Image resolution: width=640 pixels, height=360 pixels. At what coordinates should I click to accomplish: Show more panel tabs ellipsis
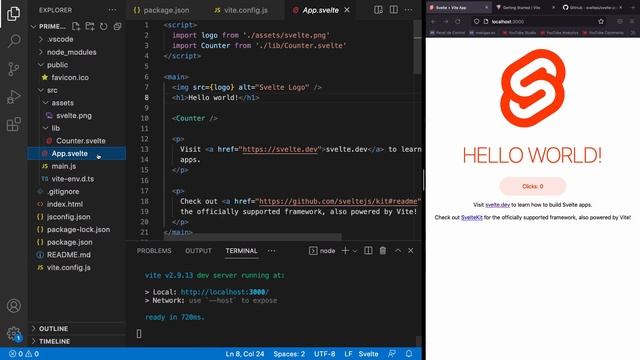[x=271, y=251]
